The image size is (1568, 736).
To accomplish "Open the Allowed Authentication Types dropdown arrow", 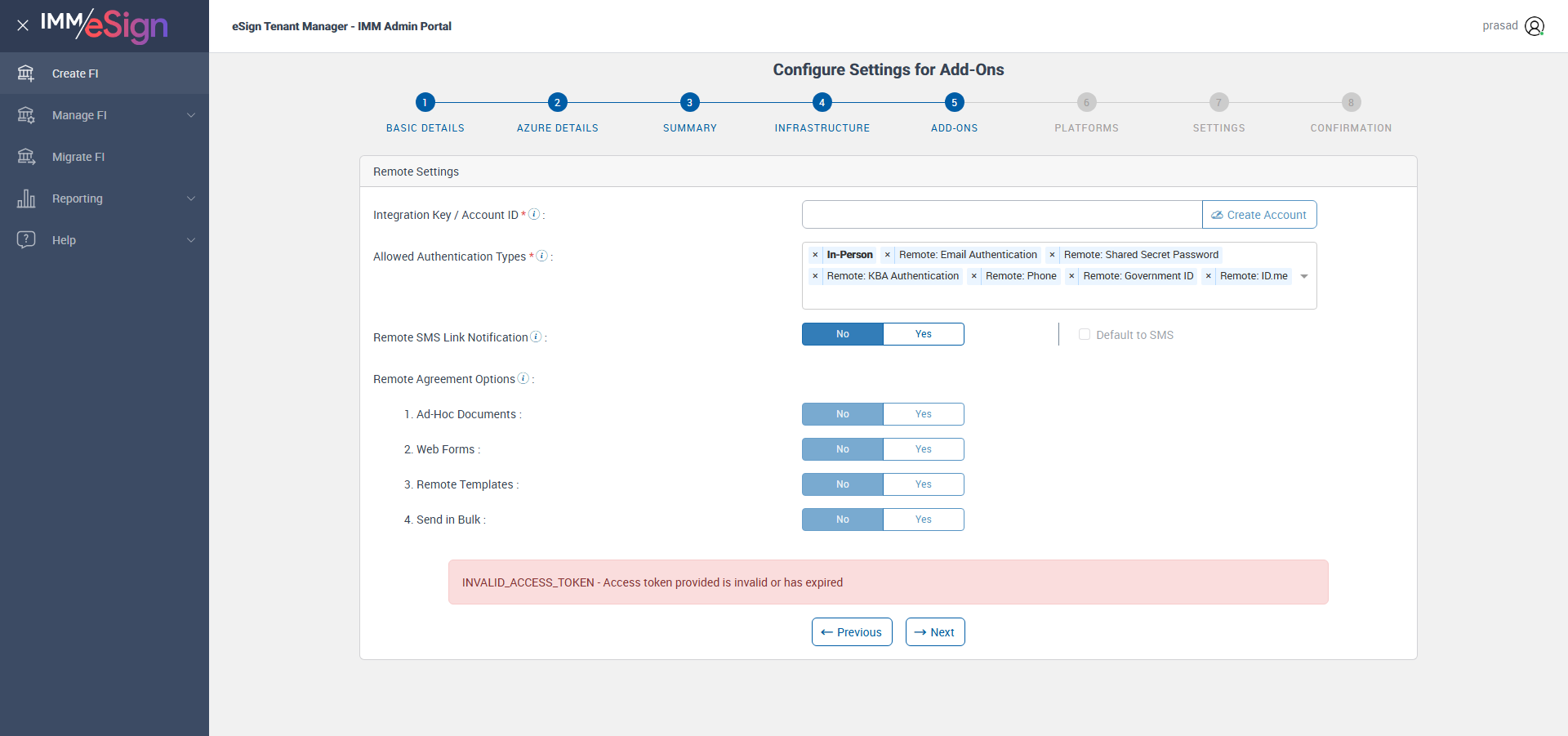I will pyautogui.click(x=1304, y=276).
